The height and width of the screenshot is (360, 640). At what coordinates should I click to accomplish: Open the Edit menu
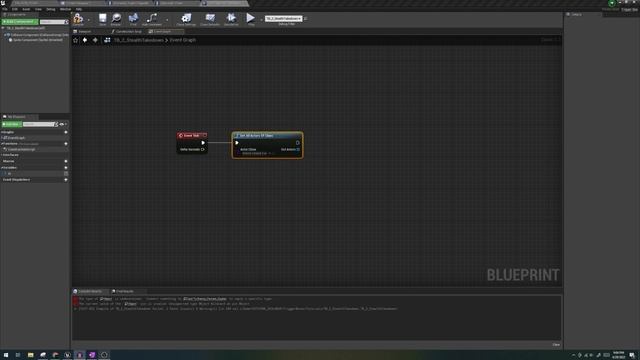click(15, 9)
